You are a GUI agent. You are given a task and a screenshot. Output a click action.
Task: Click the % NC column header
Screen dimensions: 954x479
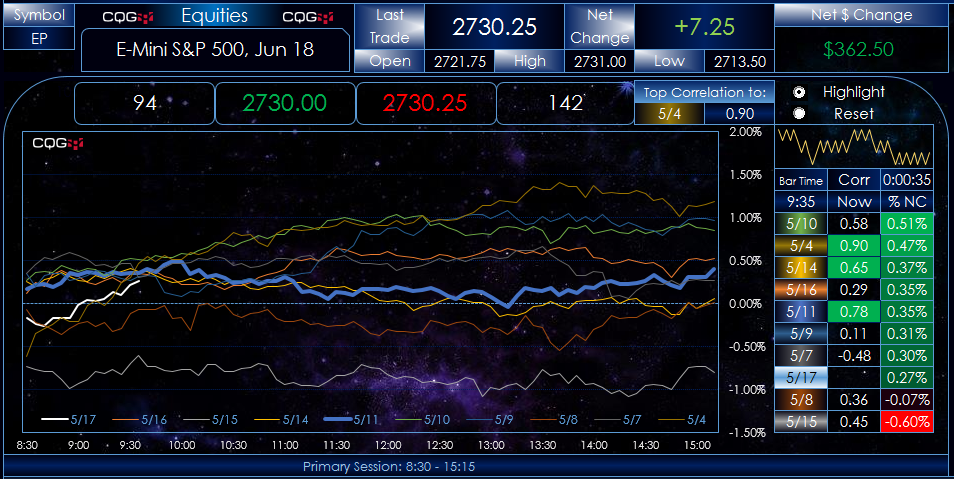906,199
